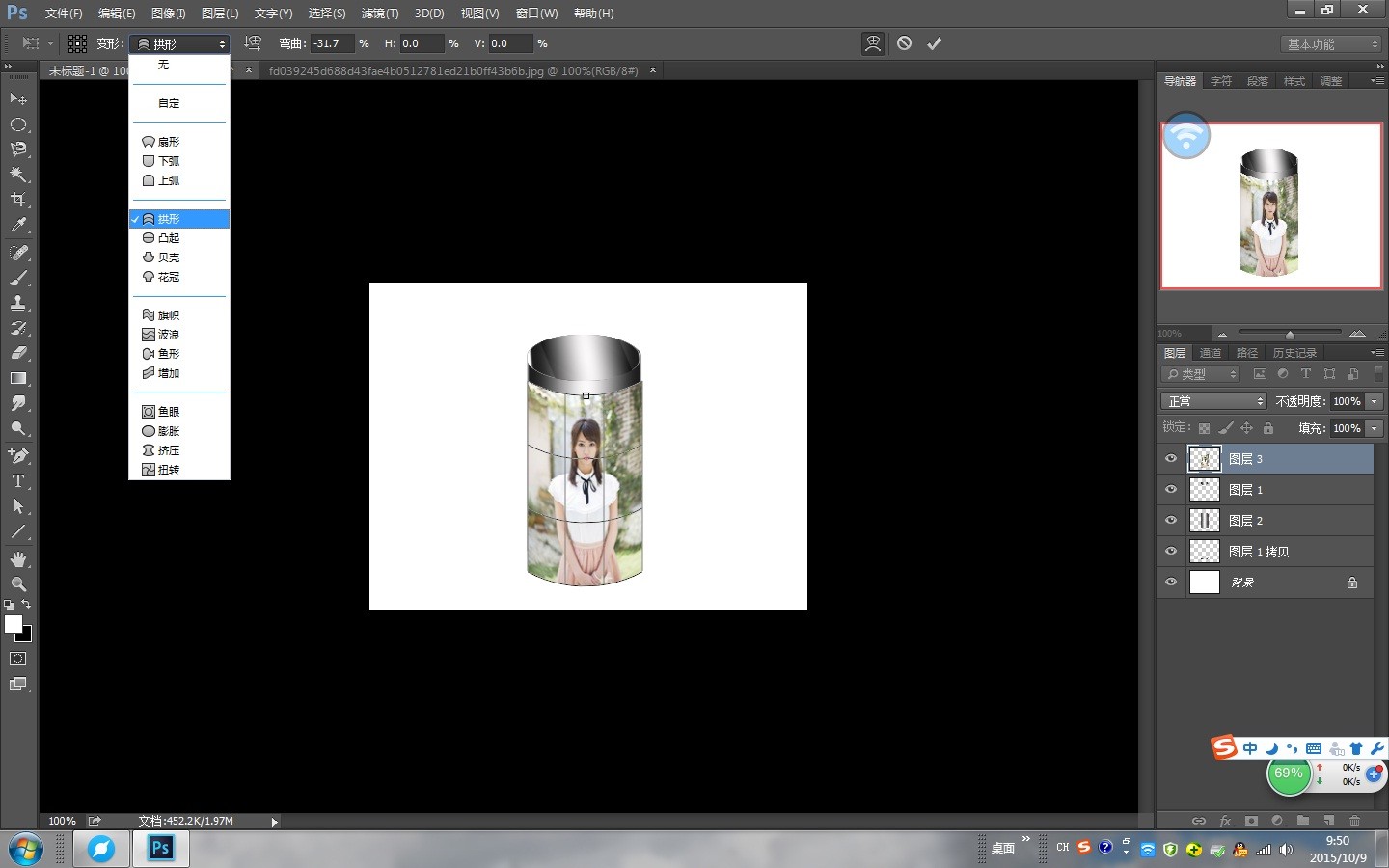Select the Hand tool
1389x868 pixels.
18,559
